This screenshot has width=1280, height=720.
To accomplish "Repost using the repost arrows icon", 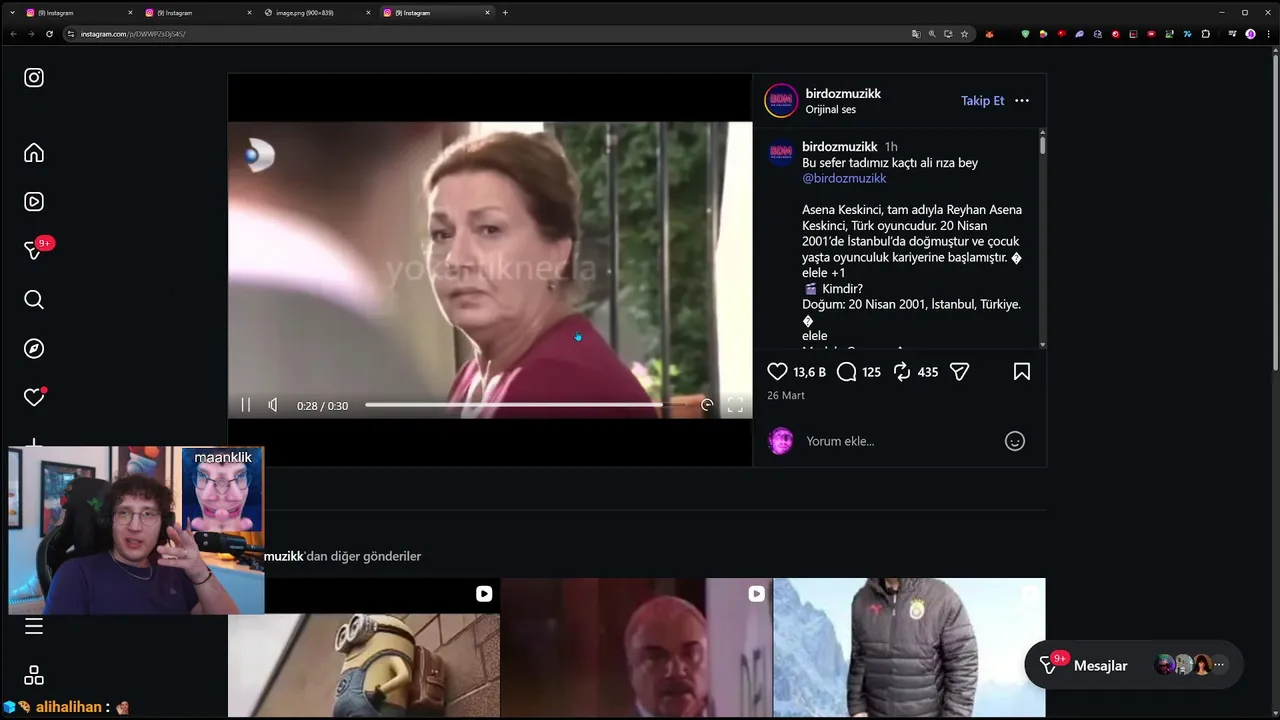I will click(902, 372).
